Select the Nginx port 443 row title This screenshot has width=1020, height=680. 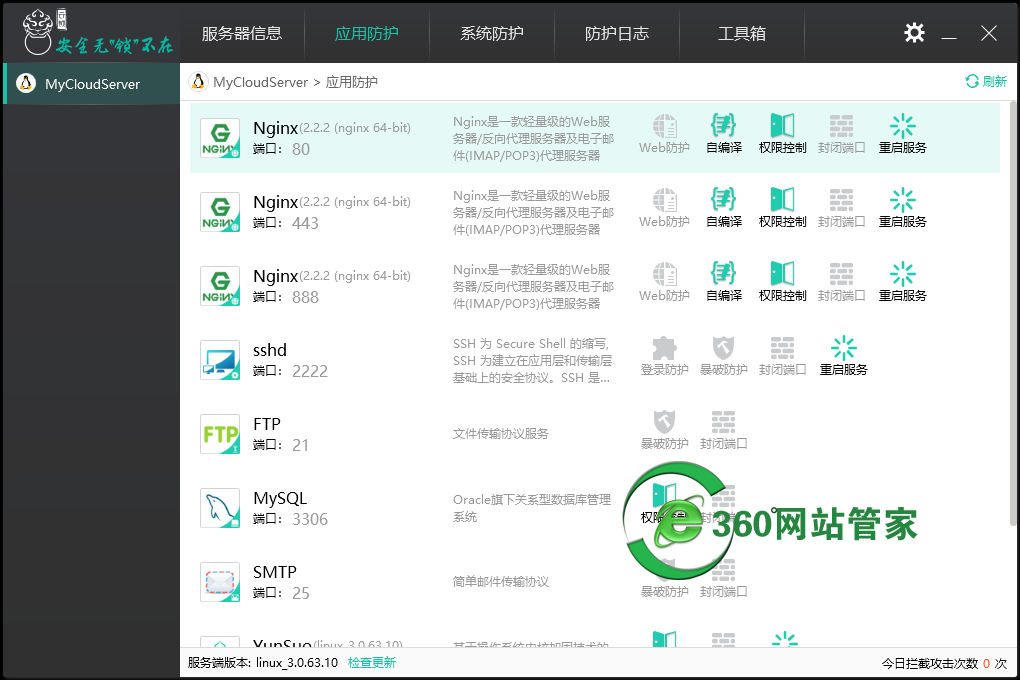(276, 202)
